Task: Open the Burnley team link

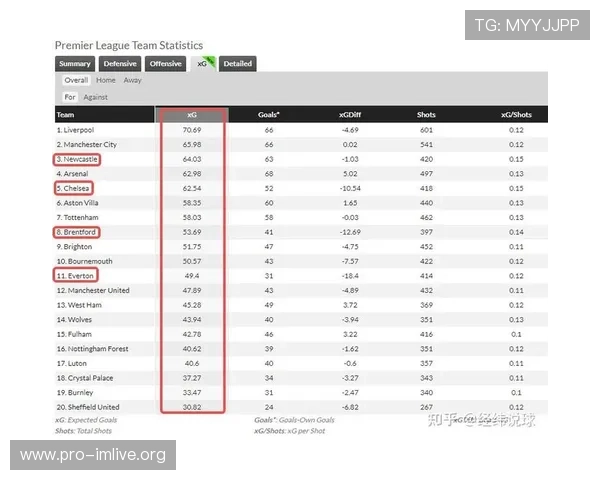Action: click(x=75, y=392)
